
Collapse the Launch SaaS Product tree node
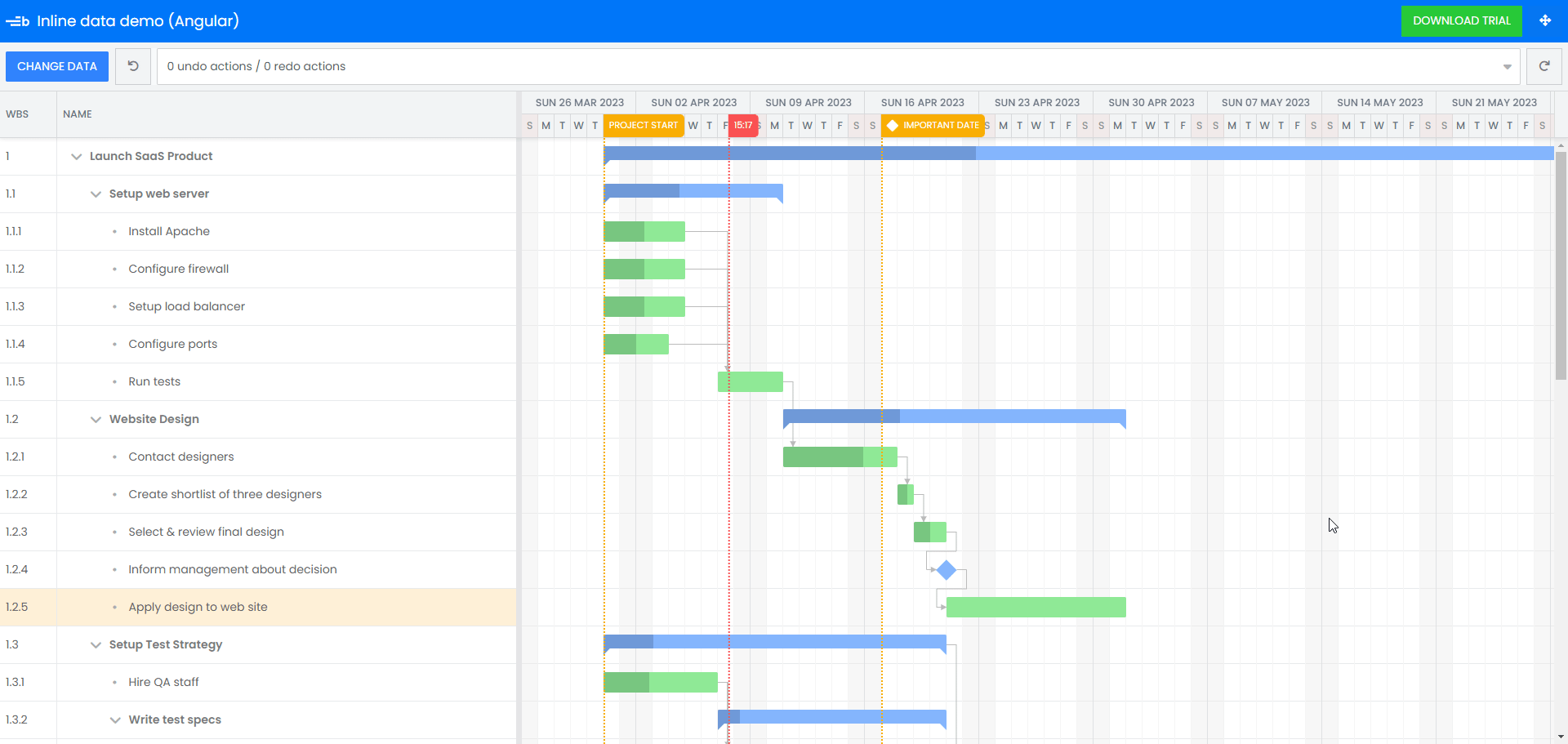click(x=76, y=156)
